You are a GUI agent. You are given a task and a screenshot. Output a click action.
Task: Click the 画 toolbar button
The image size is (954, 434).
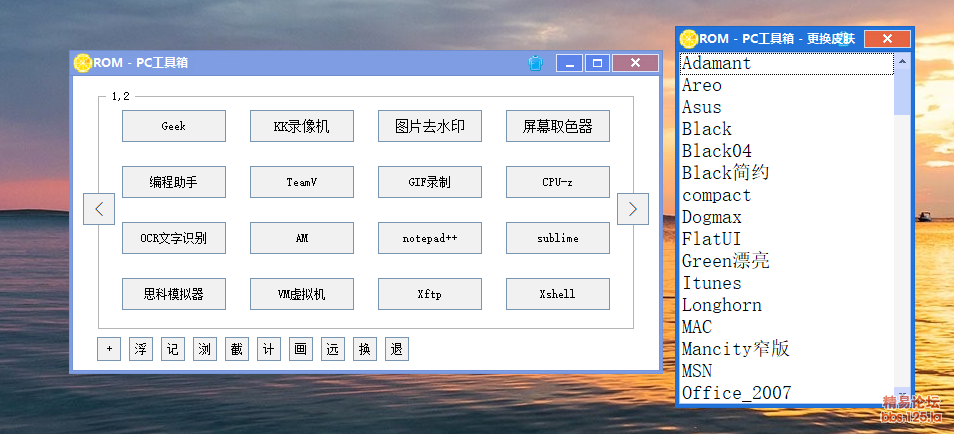(x=301, y=349)
